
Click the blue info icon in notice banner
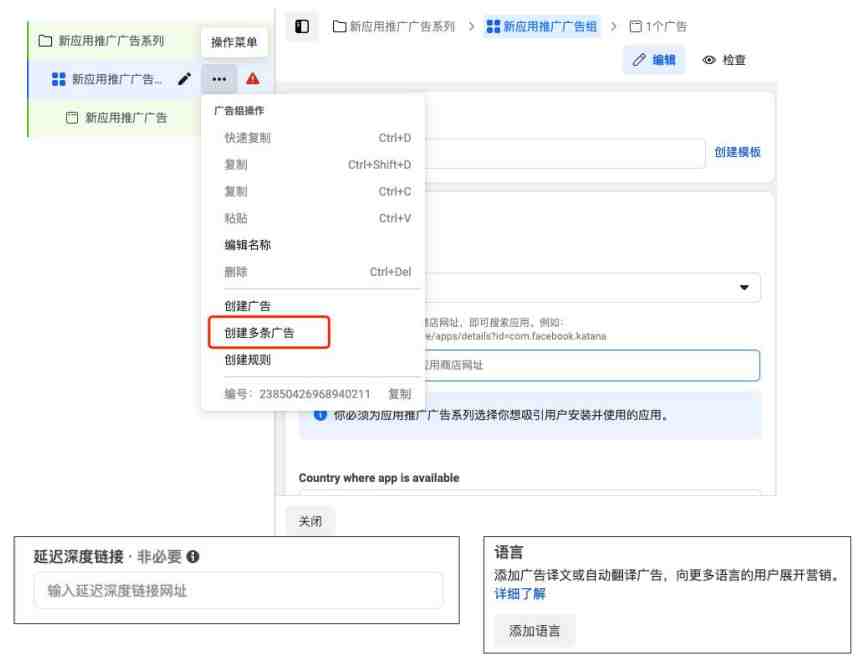(320, 415)
